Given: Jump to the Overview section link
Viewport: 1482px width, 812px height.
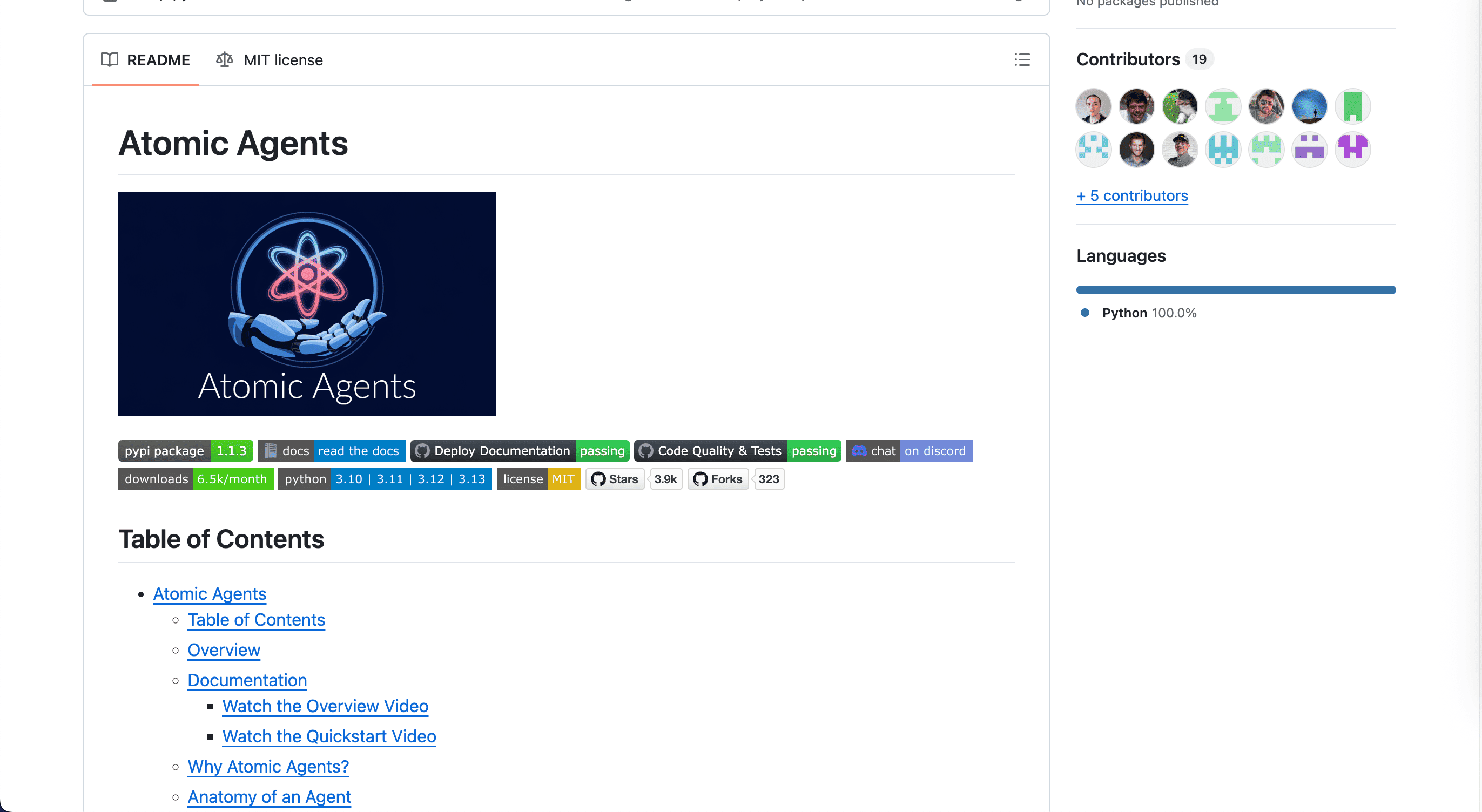Looking at the screenshot, I should (x=224, y=650).
